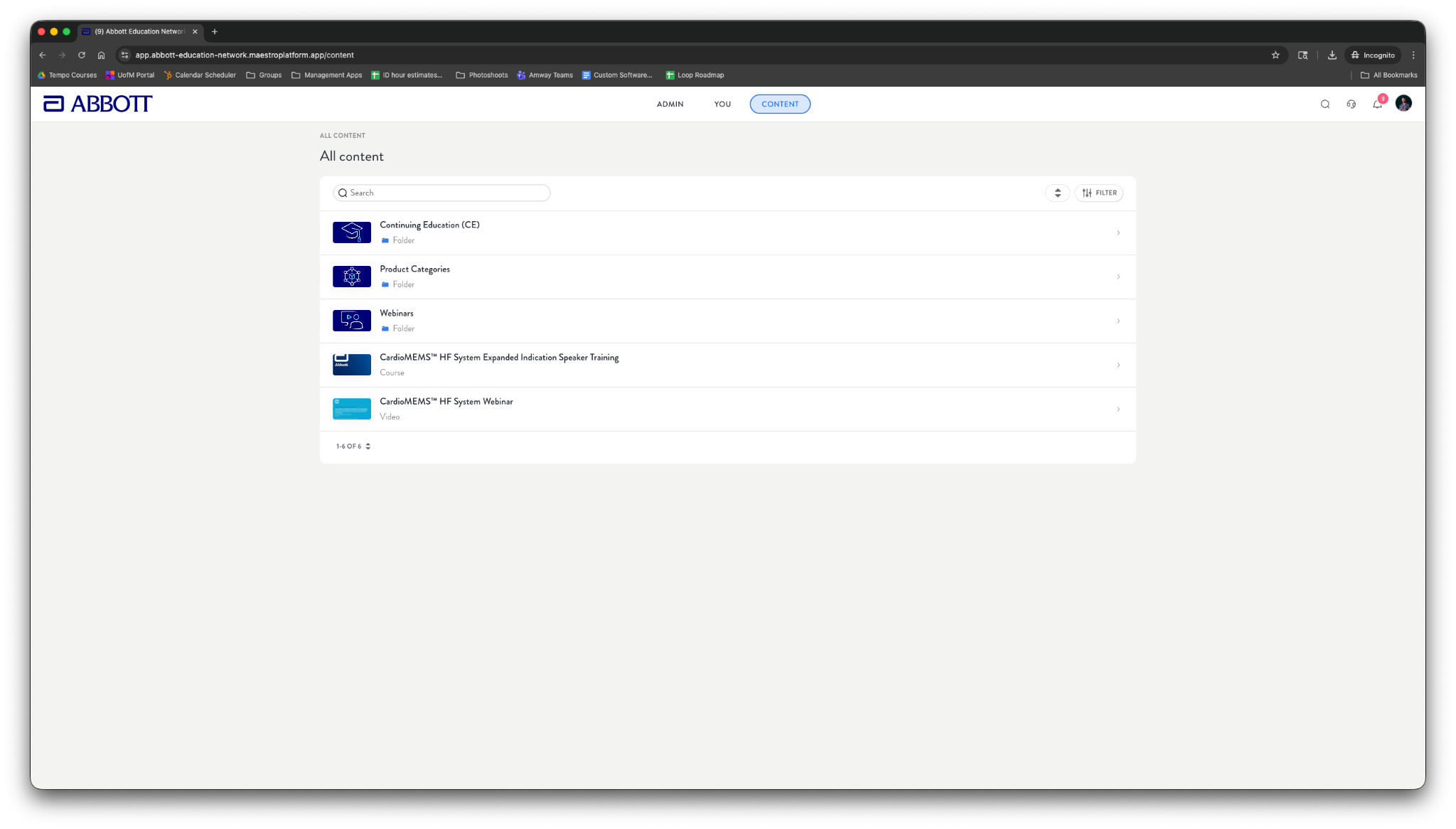The image size is (1456, 829).
Task: Open the user profile avatar
Action: [1403, 104]
